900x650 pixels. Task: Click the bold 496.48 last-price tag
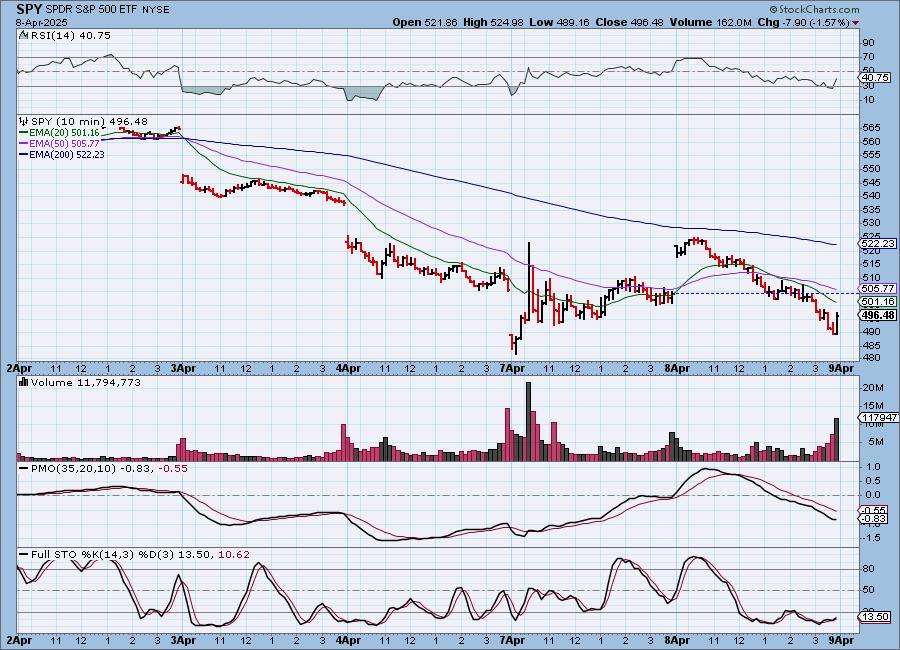[878, 315]
